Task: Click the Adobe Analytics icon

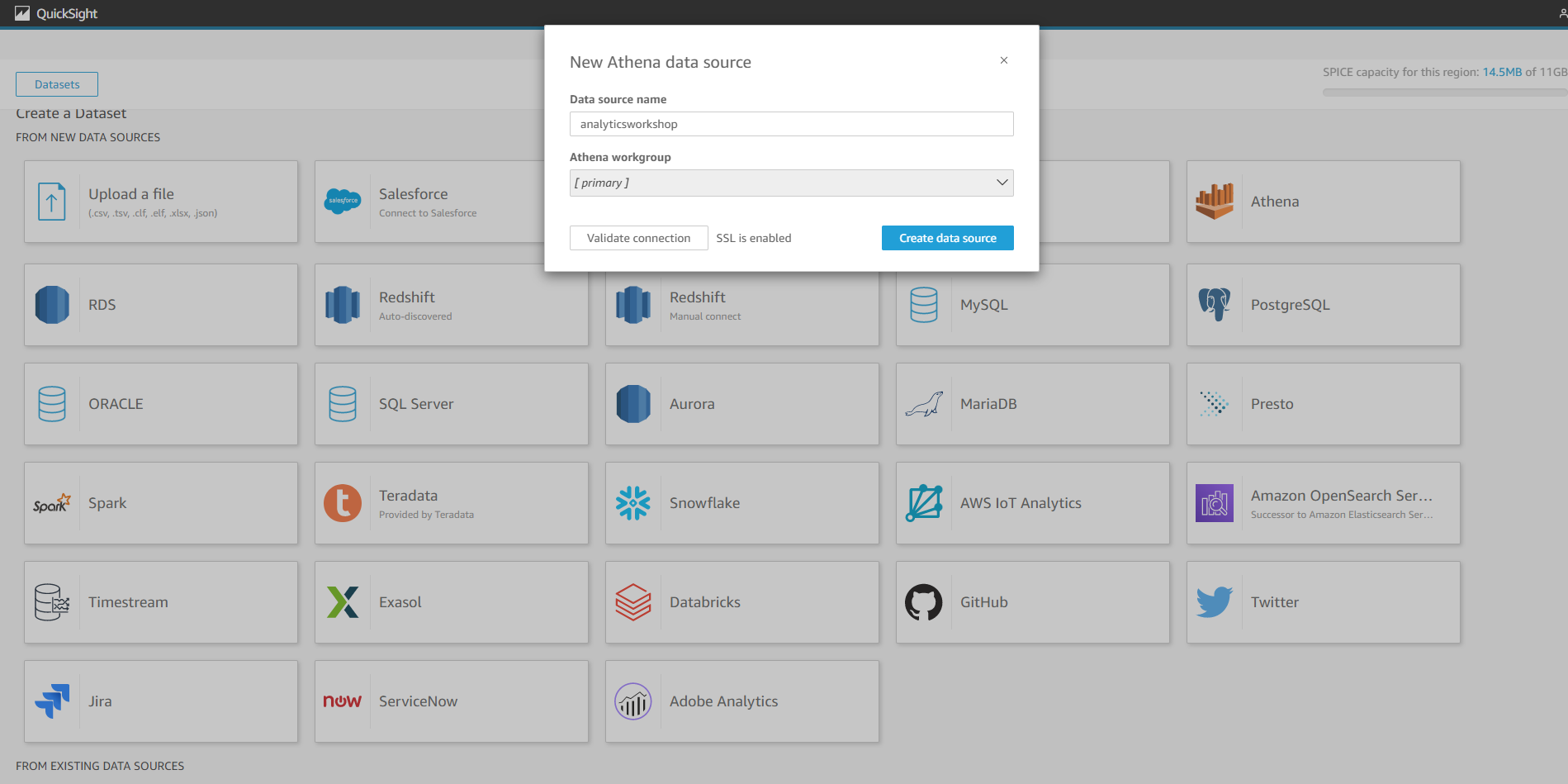Action: (x=633, y=701)
